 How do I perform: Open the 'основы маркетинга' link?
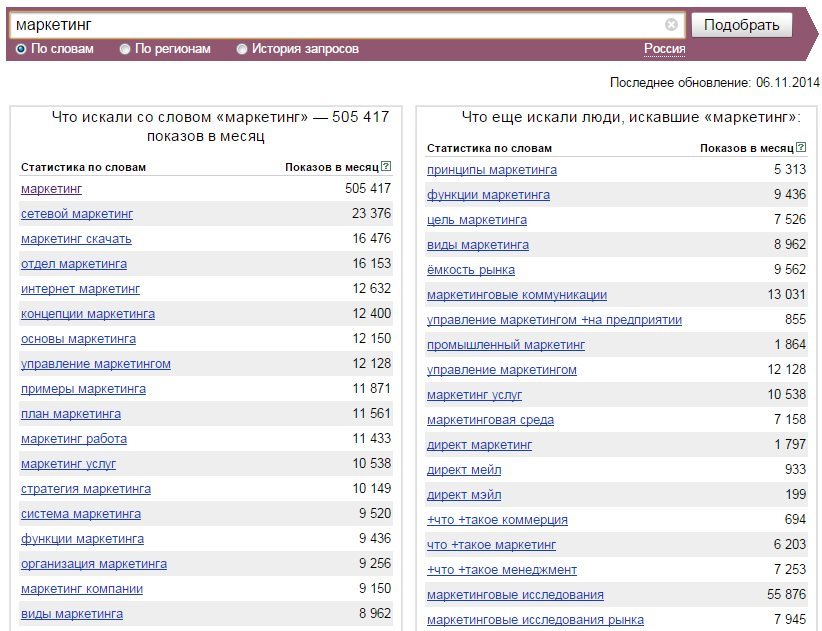tap(79, 339)
